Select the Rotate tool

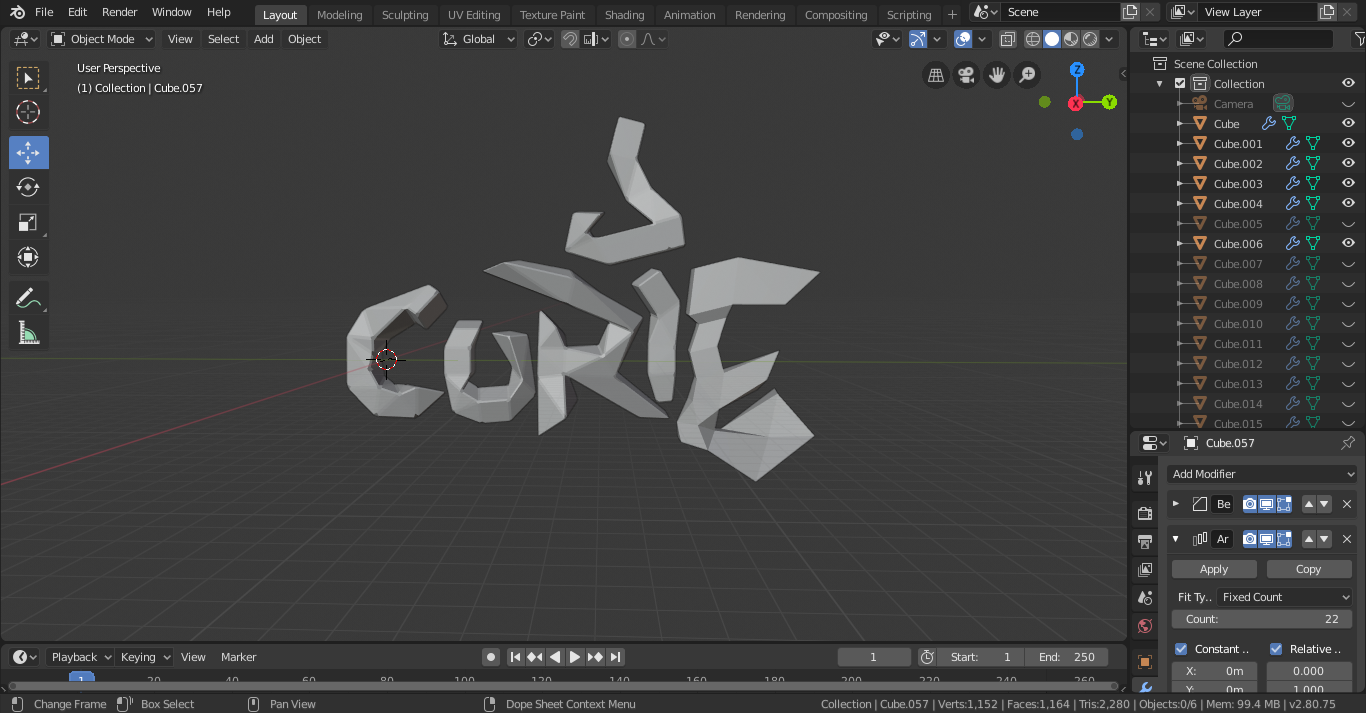tap(28, 187)
